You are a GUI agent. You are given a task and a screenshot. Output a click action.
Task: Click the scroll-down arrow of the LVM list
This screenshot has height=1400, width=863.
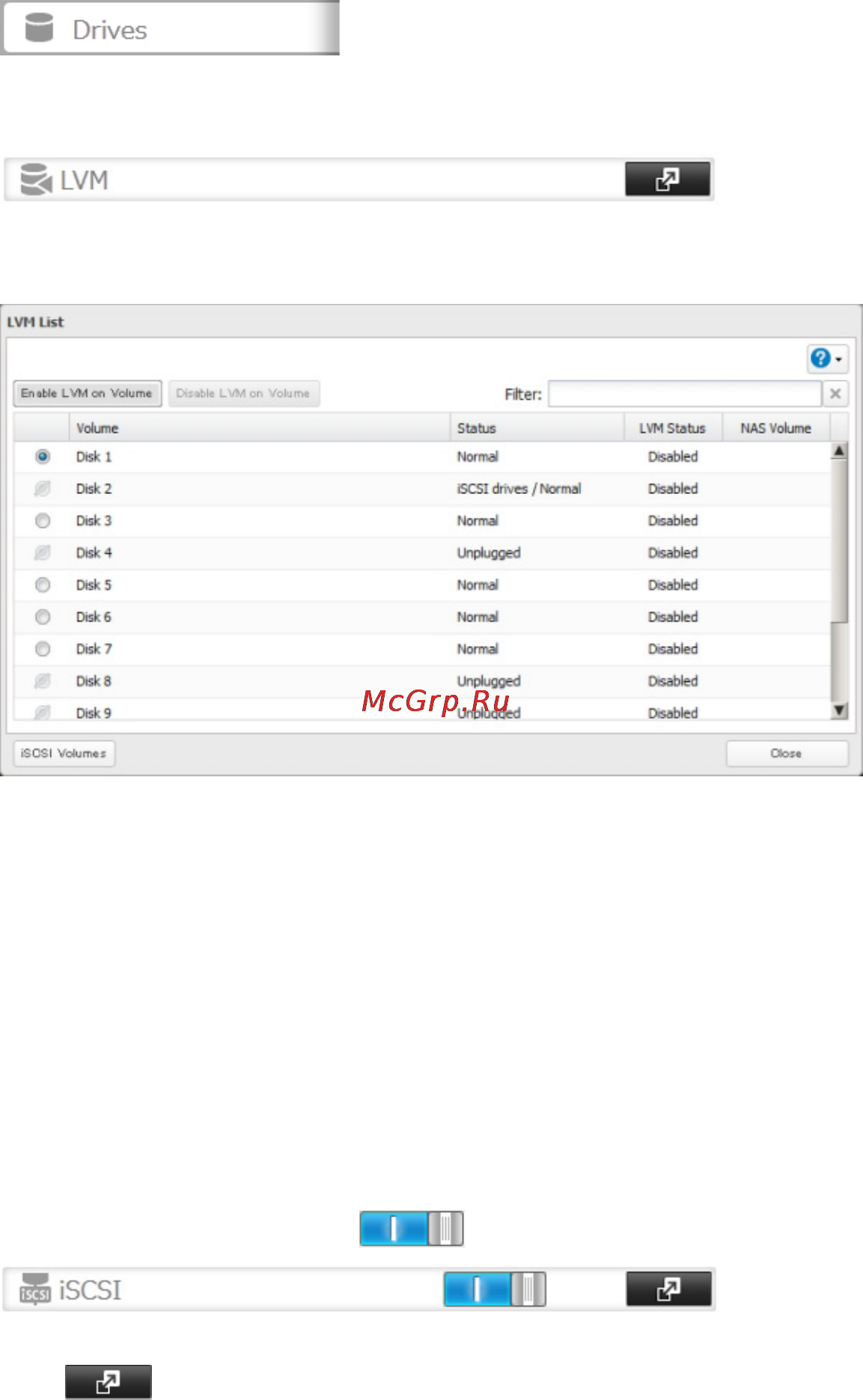(x=840, y=710)
